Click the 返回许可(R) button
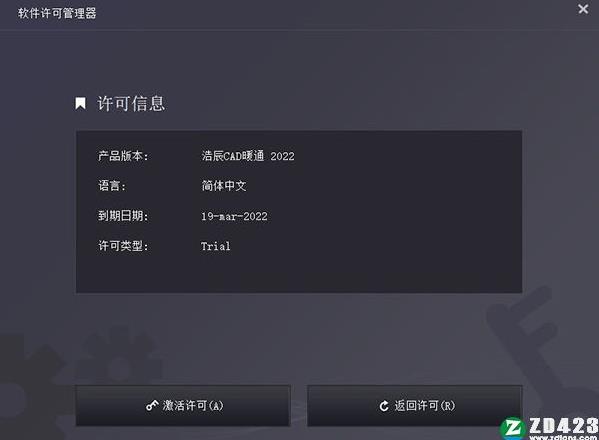599x440 pixels. tap(414, 406)
